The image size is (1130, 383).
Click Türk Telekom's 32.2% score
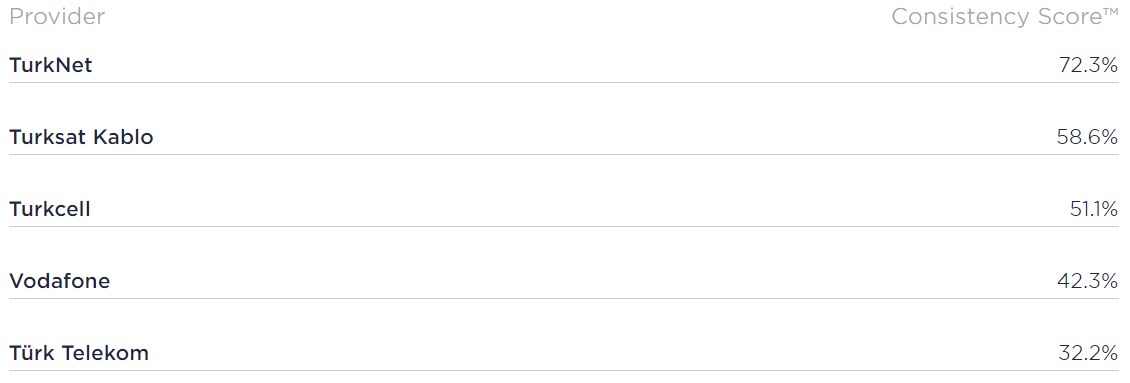coord(1088,354)
